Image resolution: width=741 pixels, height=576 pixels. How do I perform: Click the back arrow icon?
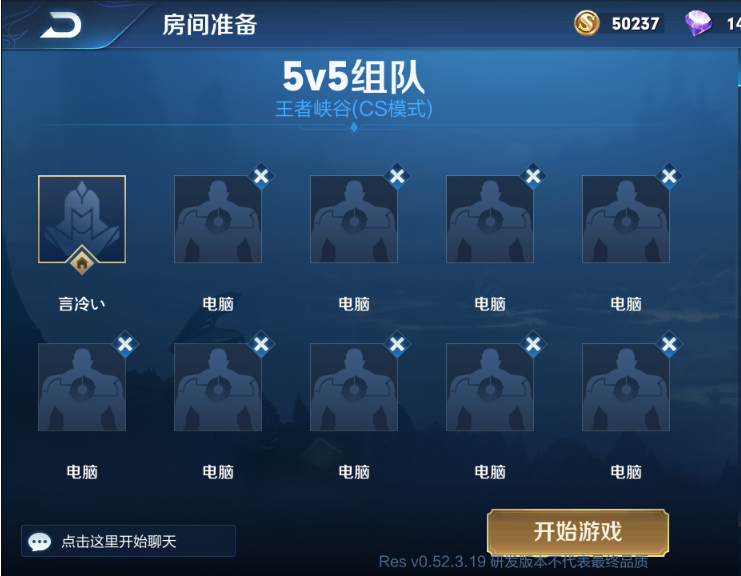click(x=61, y=25)
